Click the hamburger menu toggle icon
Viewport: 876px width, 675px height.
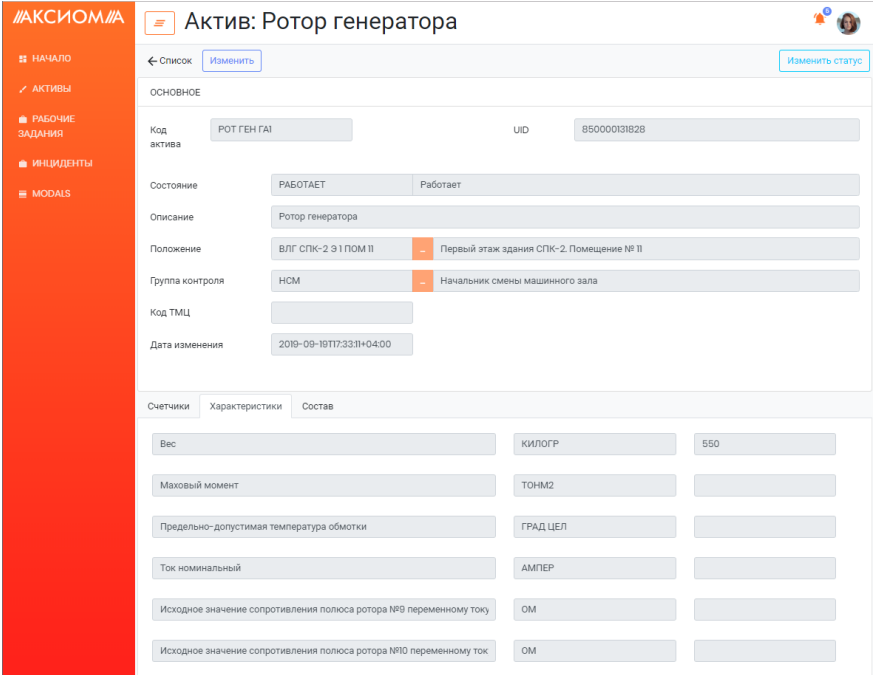160,23
